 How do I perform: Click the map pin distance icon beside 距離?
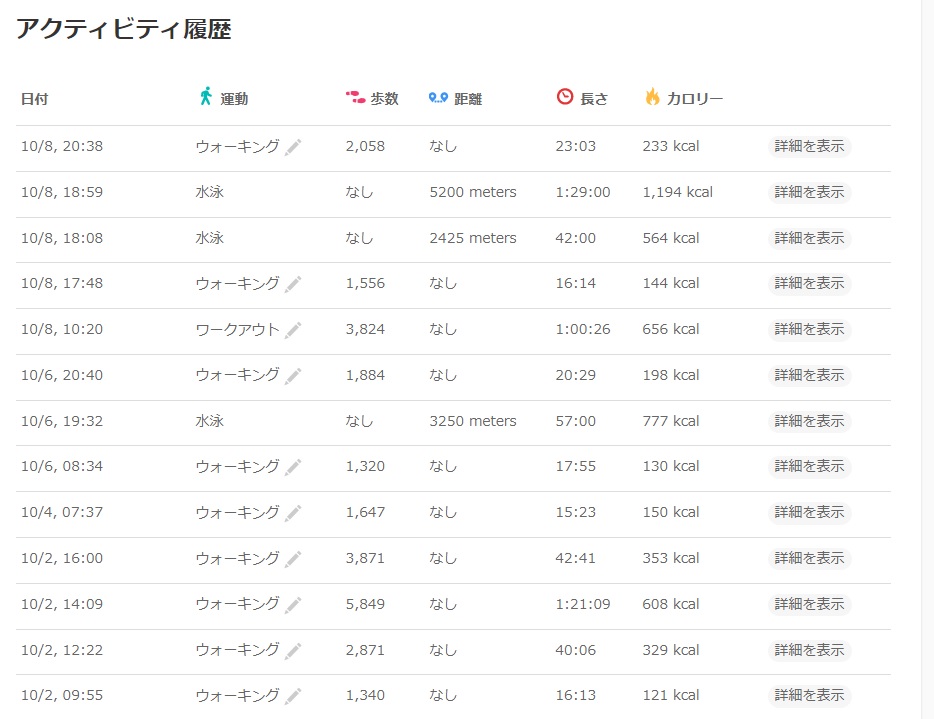[x=438, y=98]
